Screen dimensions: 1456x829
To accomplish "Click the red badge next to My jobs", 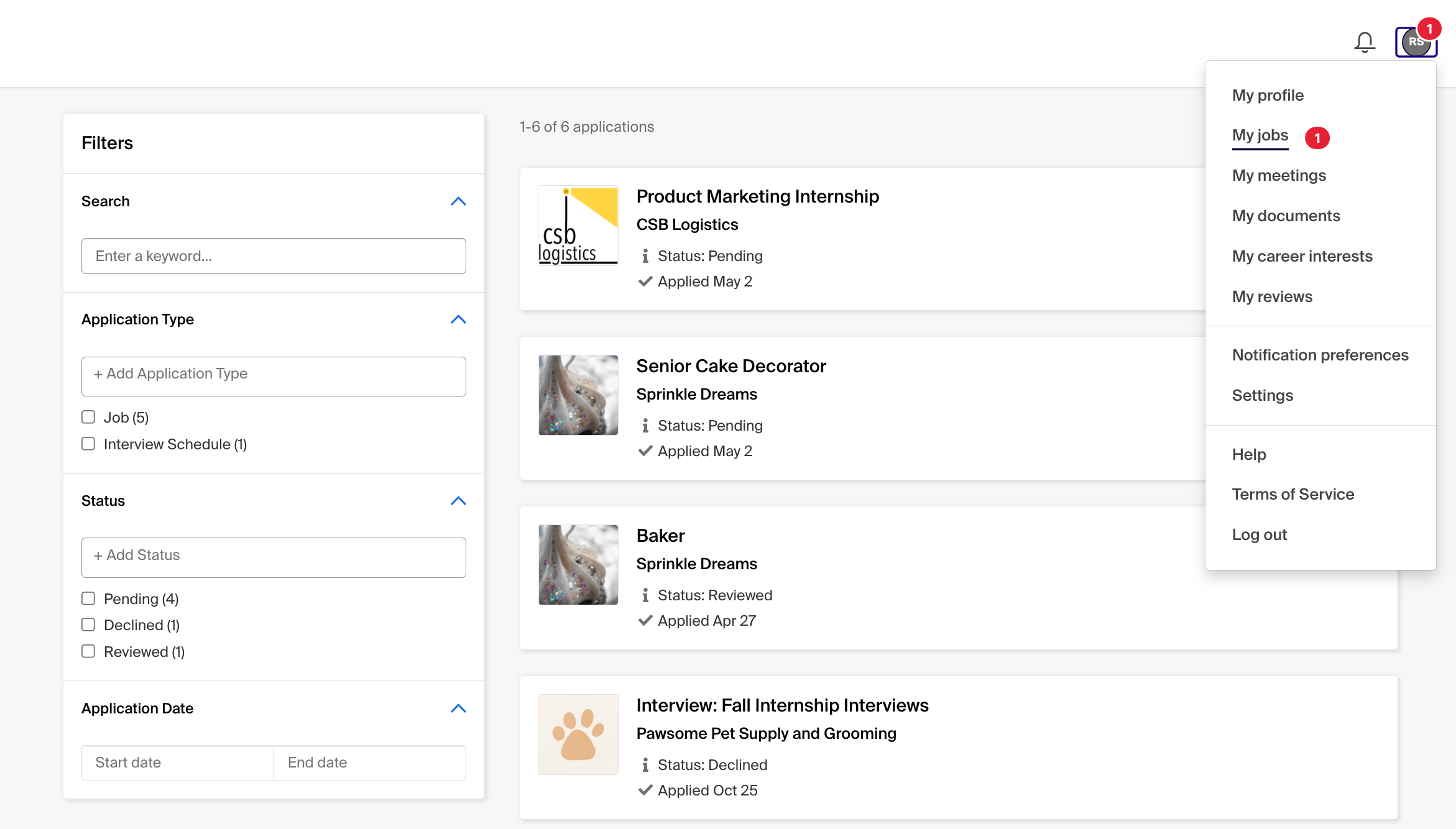I will (1317, 138).
